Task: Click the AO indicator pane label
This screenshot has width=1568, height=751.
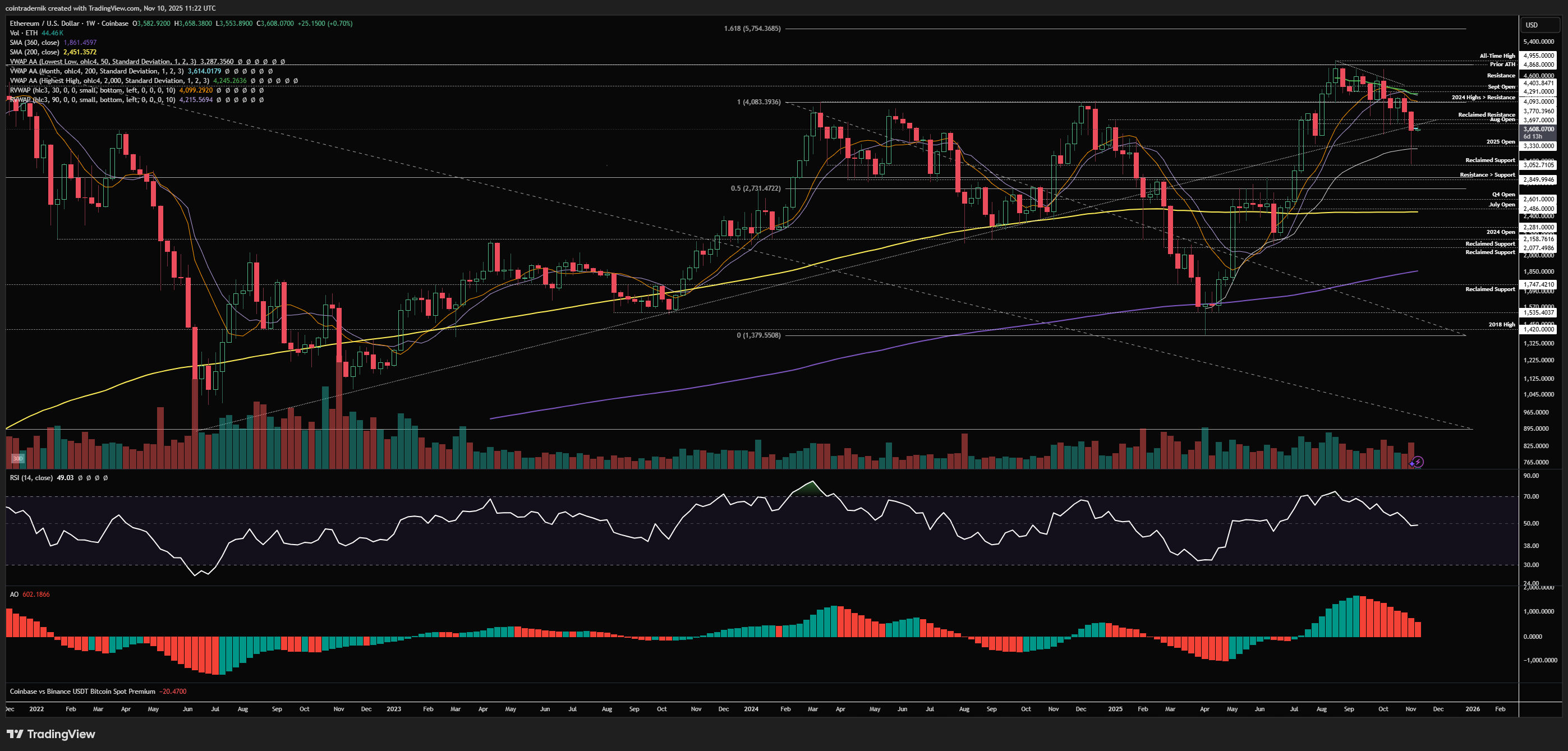Action: (x=14, y=594)
